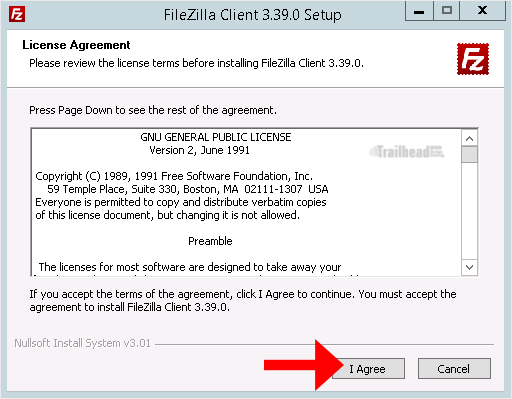Click the empty scrollbar track below the thumb

click(469, 211)
